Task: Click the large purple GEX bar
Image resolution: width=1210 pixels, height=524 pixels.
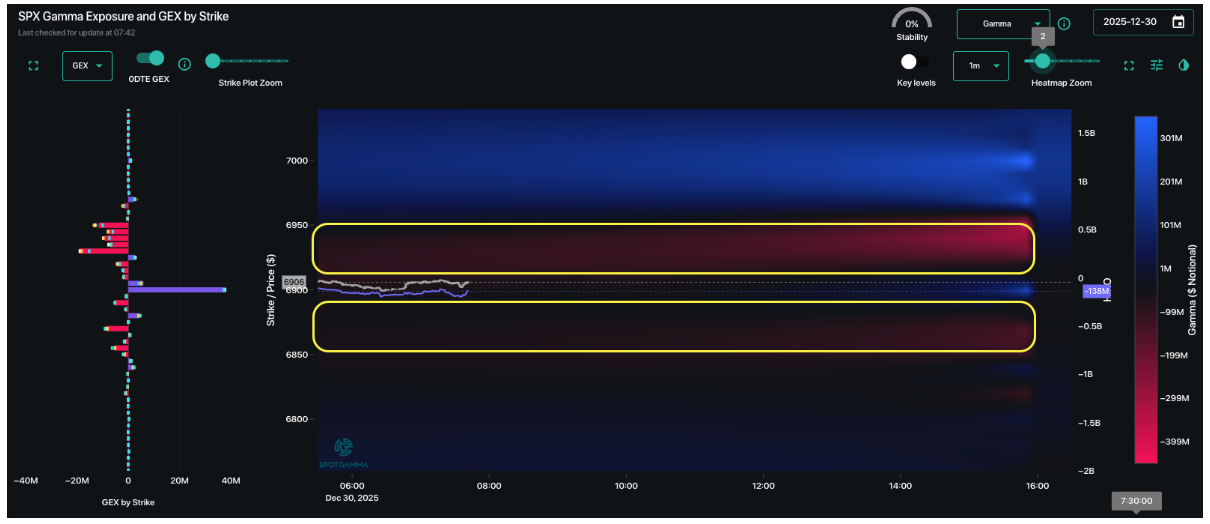Action: [176, 289]
